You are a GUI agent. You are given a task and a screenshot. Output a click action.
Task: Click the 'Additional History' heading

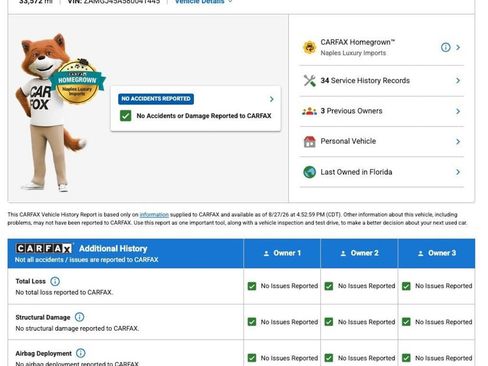(x=113, y=249)
